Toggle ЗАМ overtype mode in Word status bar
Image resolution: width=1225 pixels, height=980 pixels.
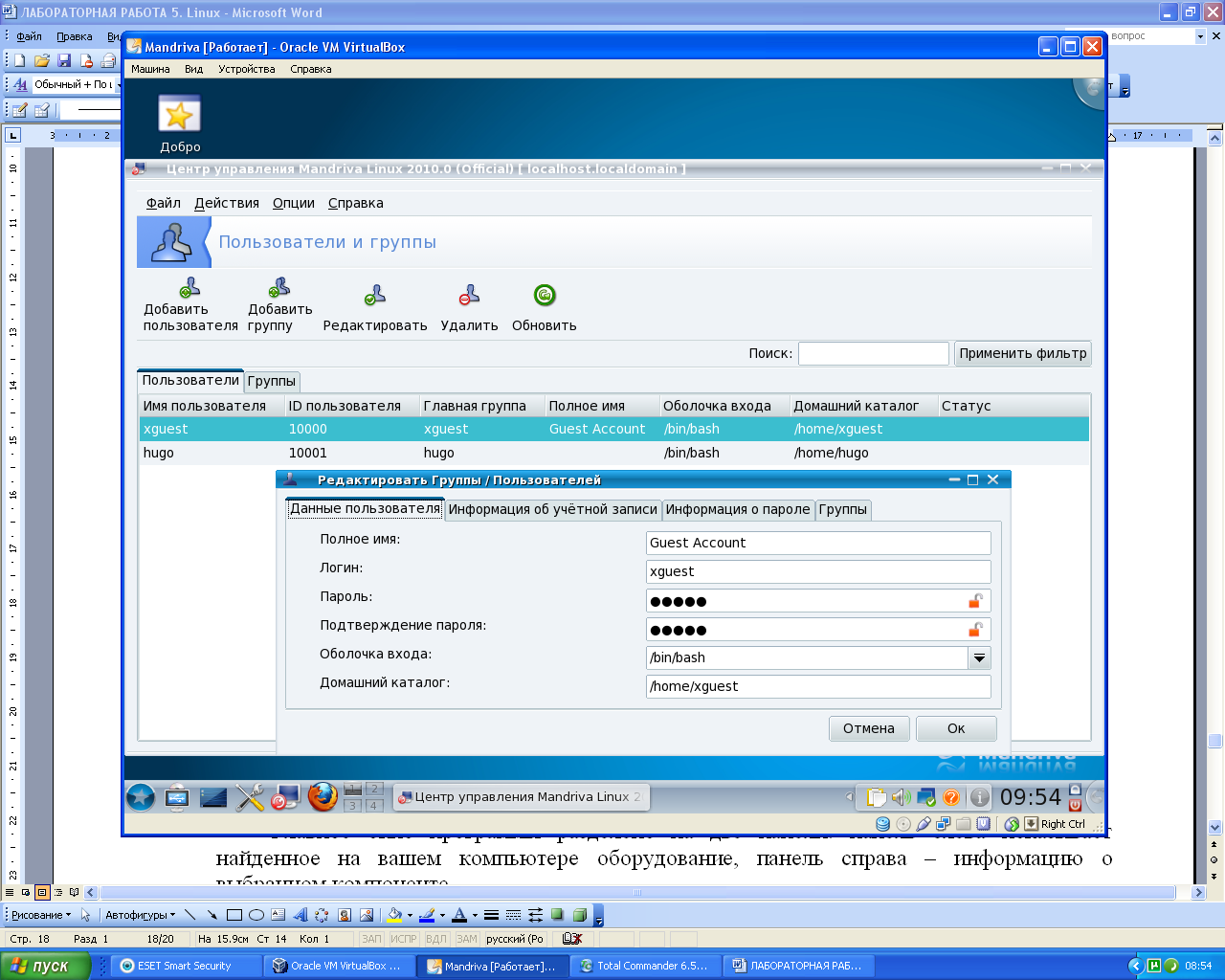point(466,939)
